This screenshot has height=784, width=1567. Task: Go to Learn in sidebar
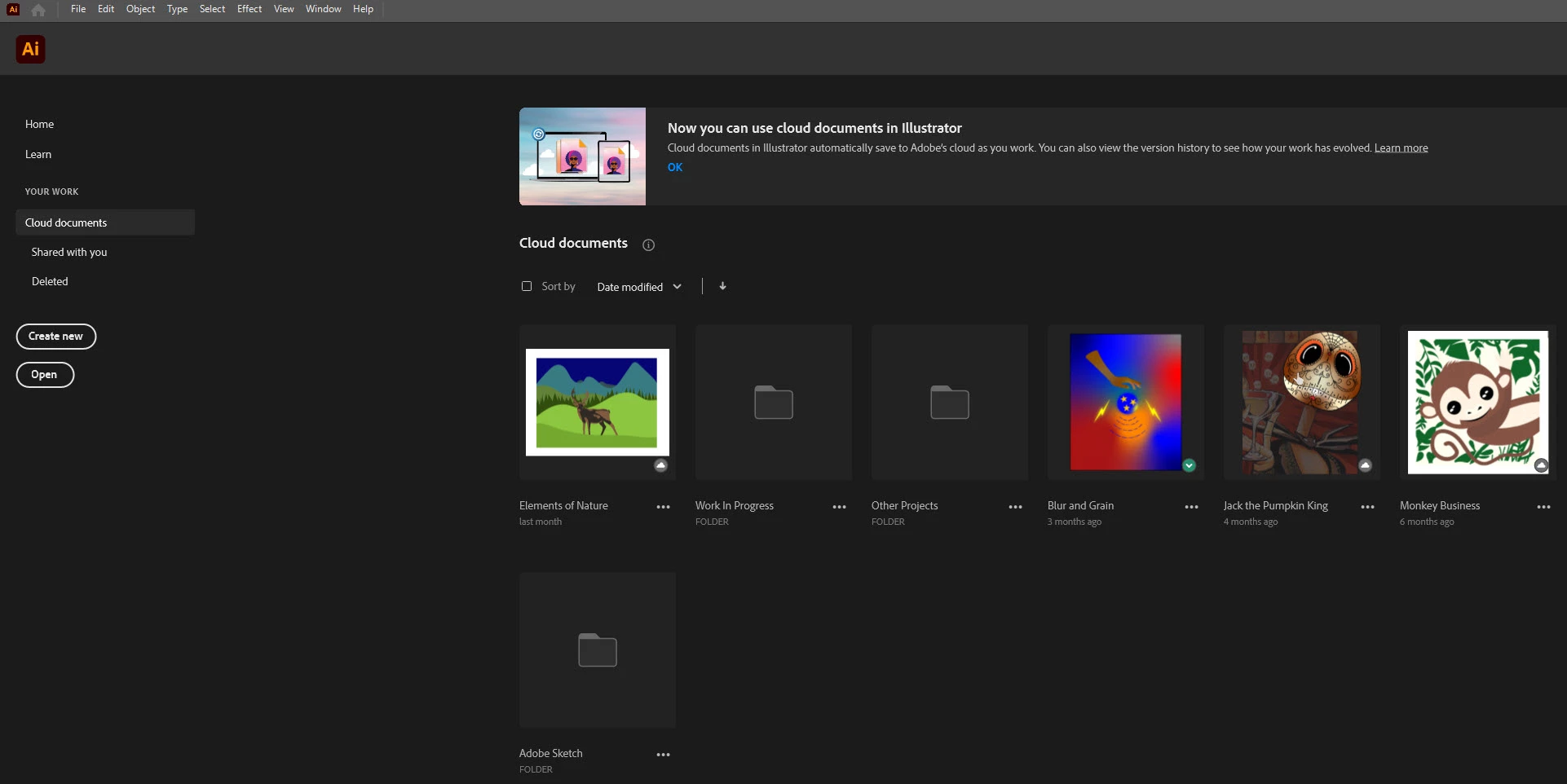point(38,154)
